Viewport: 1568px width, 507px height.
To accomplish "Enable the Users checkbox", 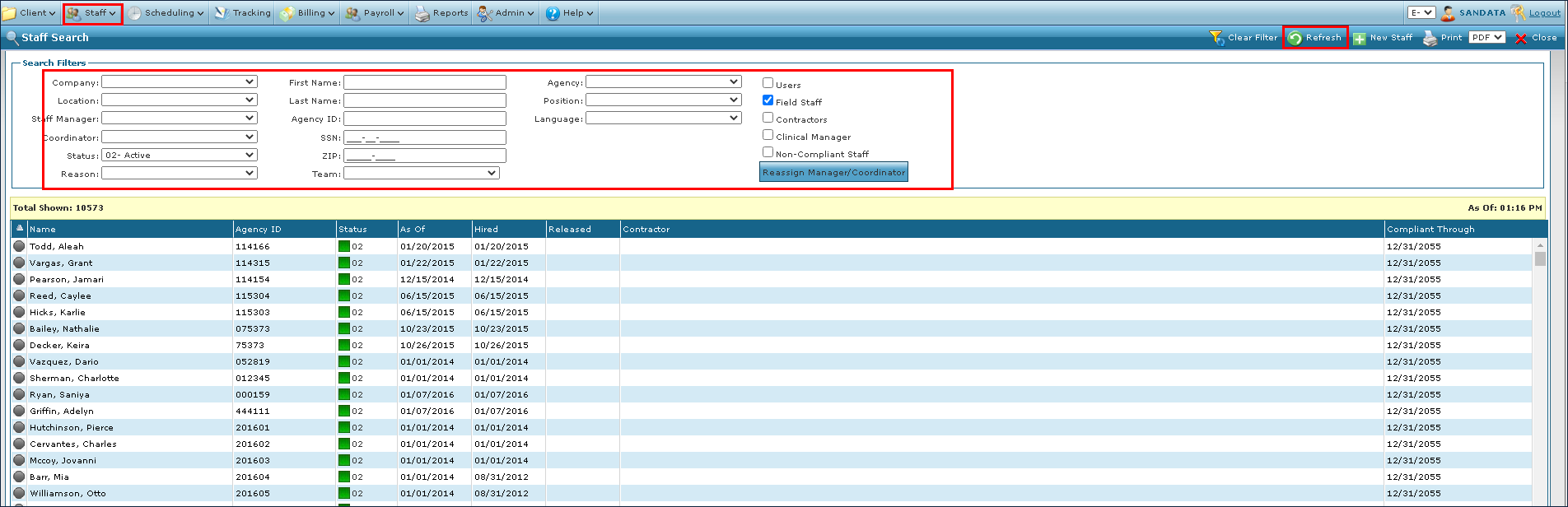I will [x=768, y=83].
